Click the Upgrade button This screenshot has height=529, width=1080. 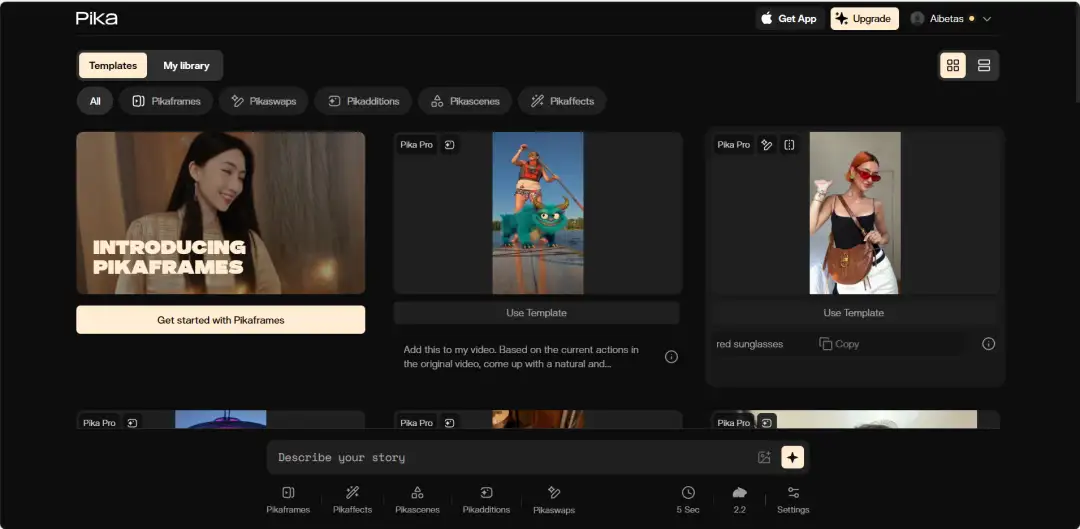864,19
